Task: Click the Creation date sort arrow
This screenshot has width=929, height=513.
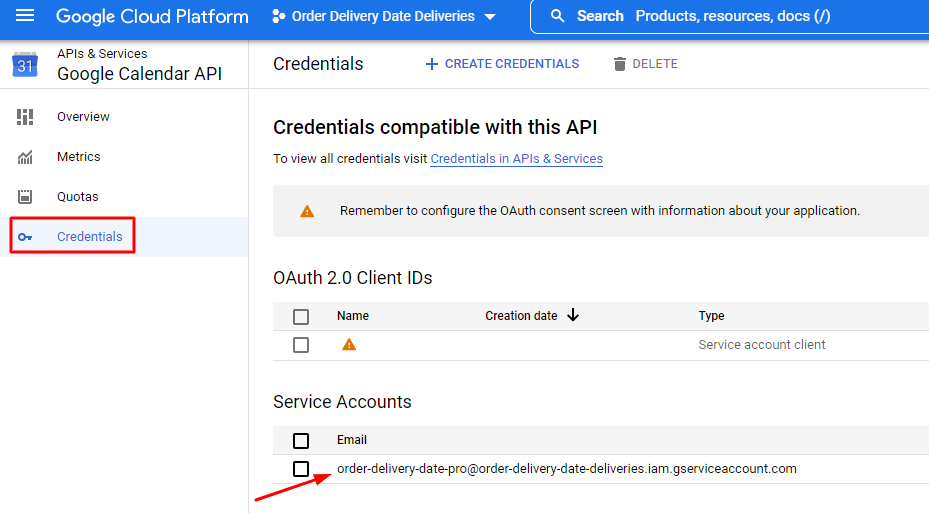Action: coord(572,315)
